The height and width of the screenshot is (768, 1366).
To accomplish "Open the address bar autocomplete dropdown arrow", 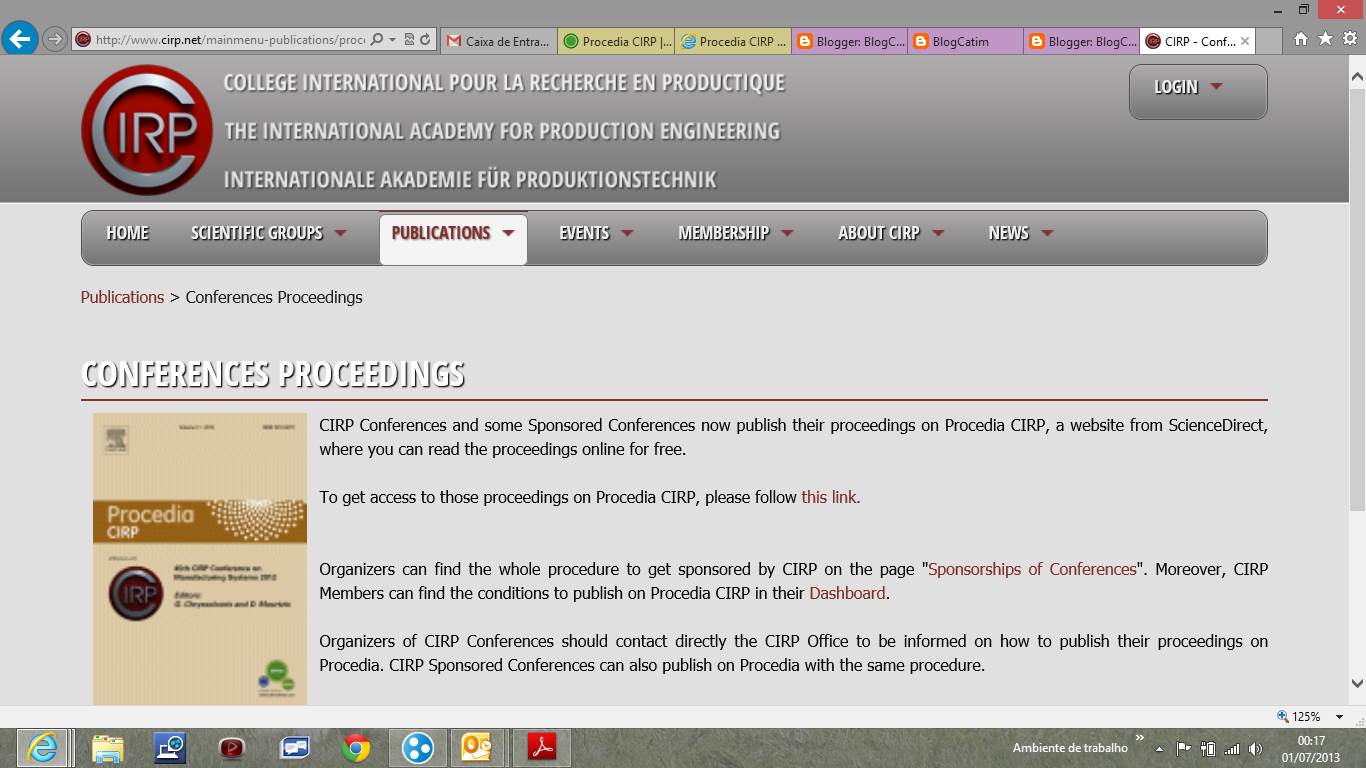I will point(393,40).
